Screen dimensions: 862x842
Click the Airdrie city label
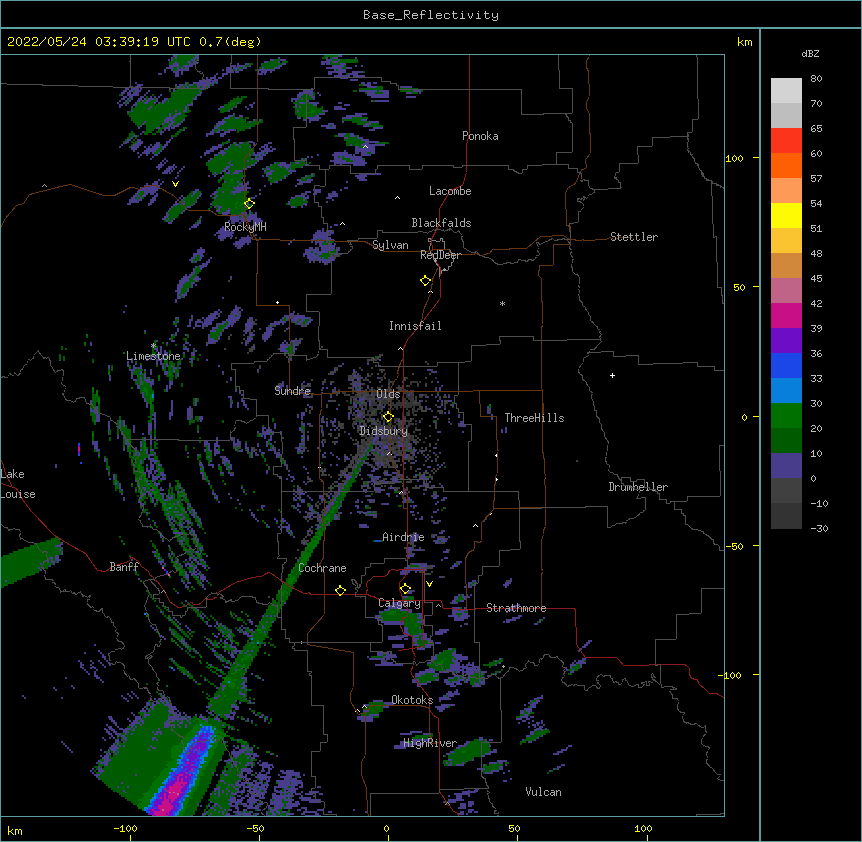pos(403,537)
